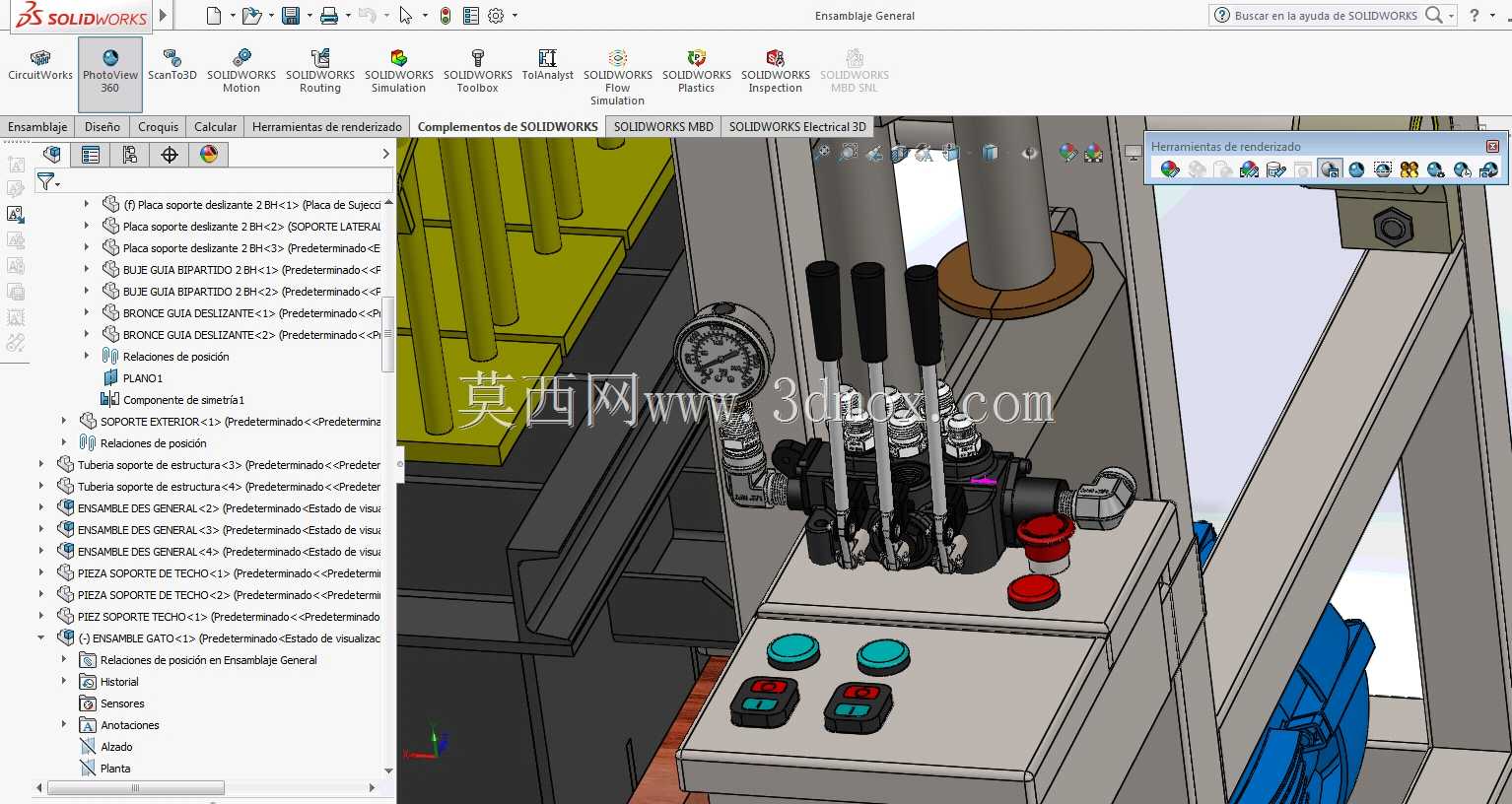Toggle the PhotoView 360 add-in

coord(110,74)
